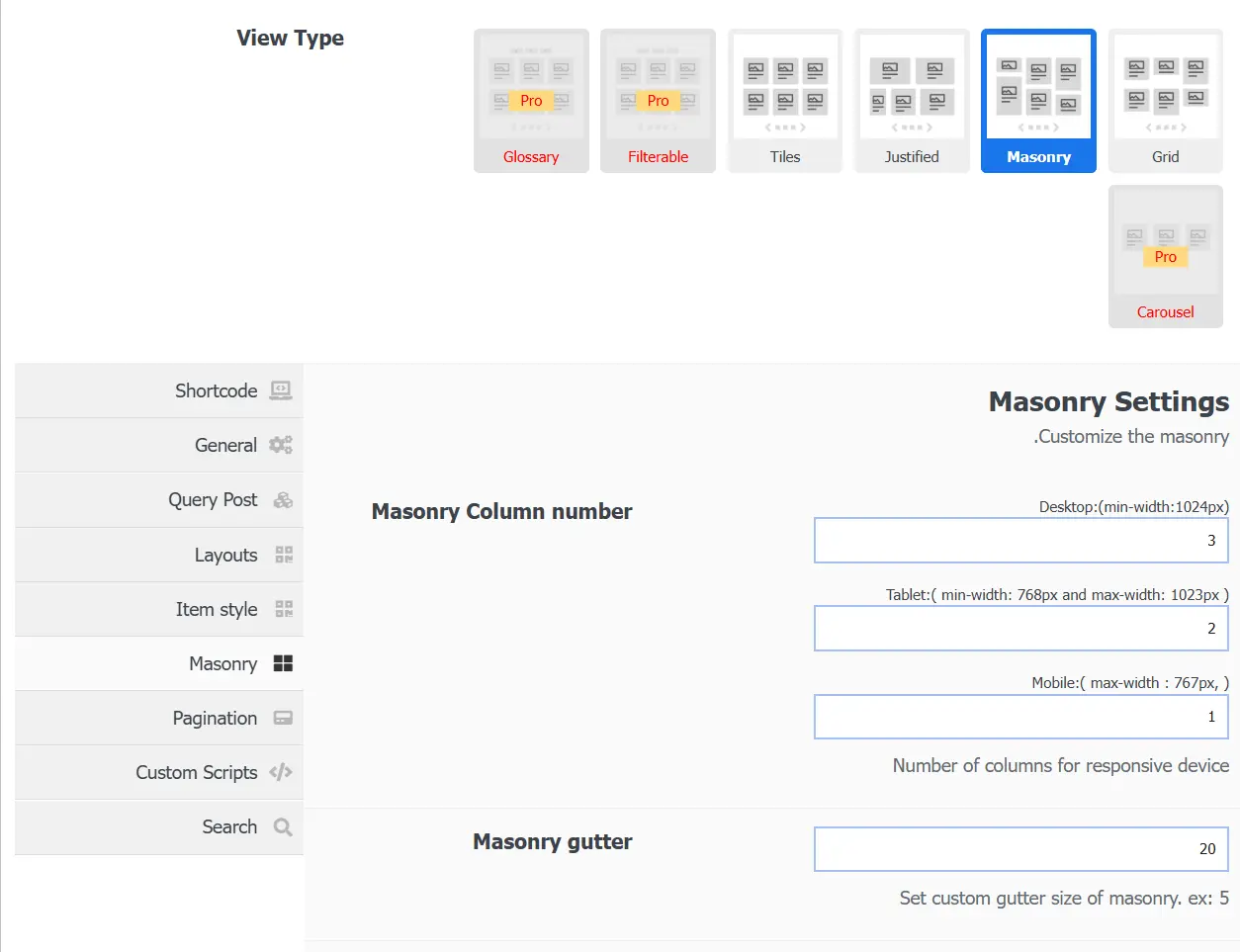
Task: Switch to the Layouts tab
Action: [159, 555]
